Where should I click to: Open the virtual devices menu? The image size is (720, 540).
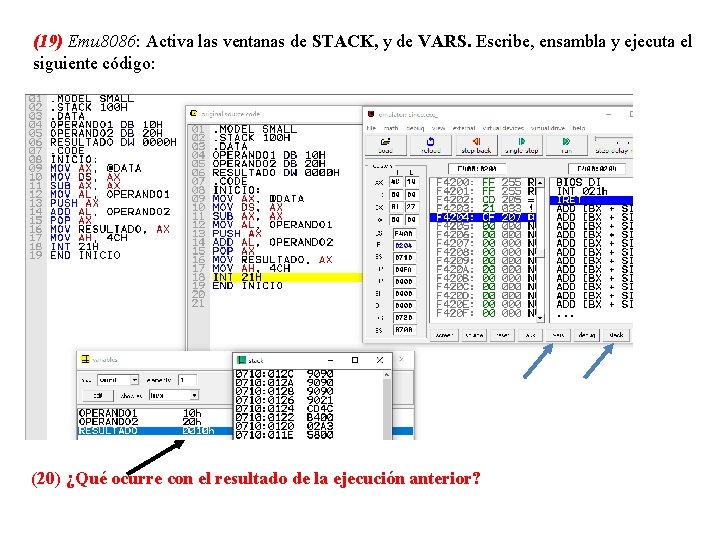click(503, 128)
